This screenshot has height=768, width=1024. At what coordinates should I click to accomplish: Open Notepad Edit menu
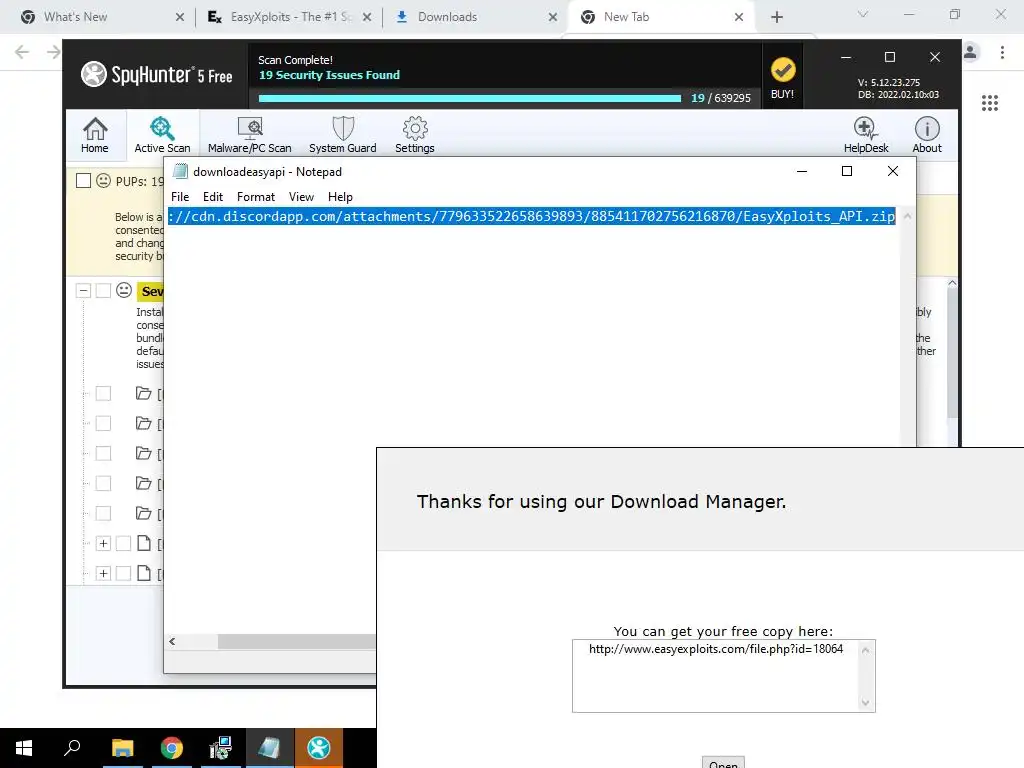tap(213, 197)
